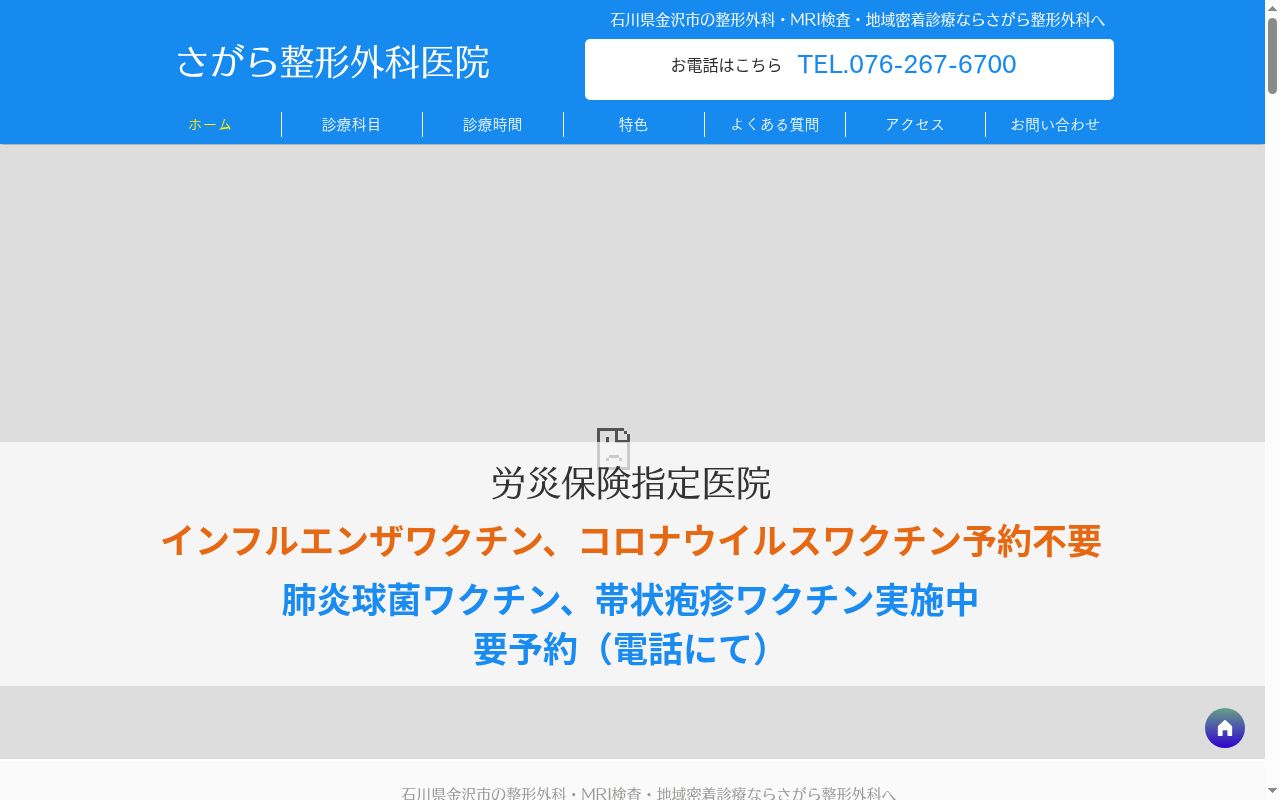
Task: Open the お問い合わせ page
Action: coord(1055,125)
